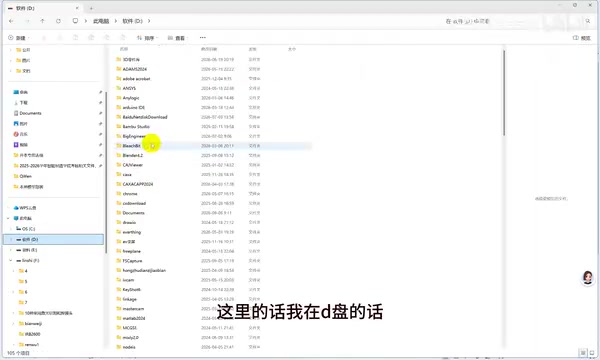
Task: Expand folder 6 under linshi (F:)
Action: coord(14,292)
